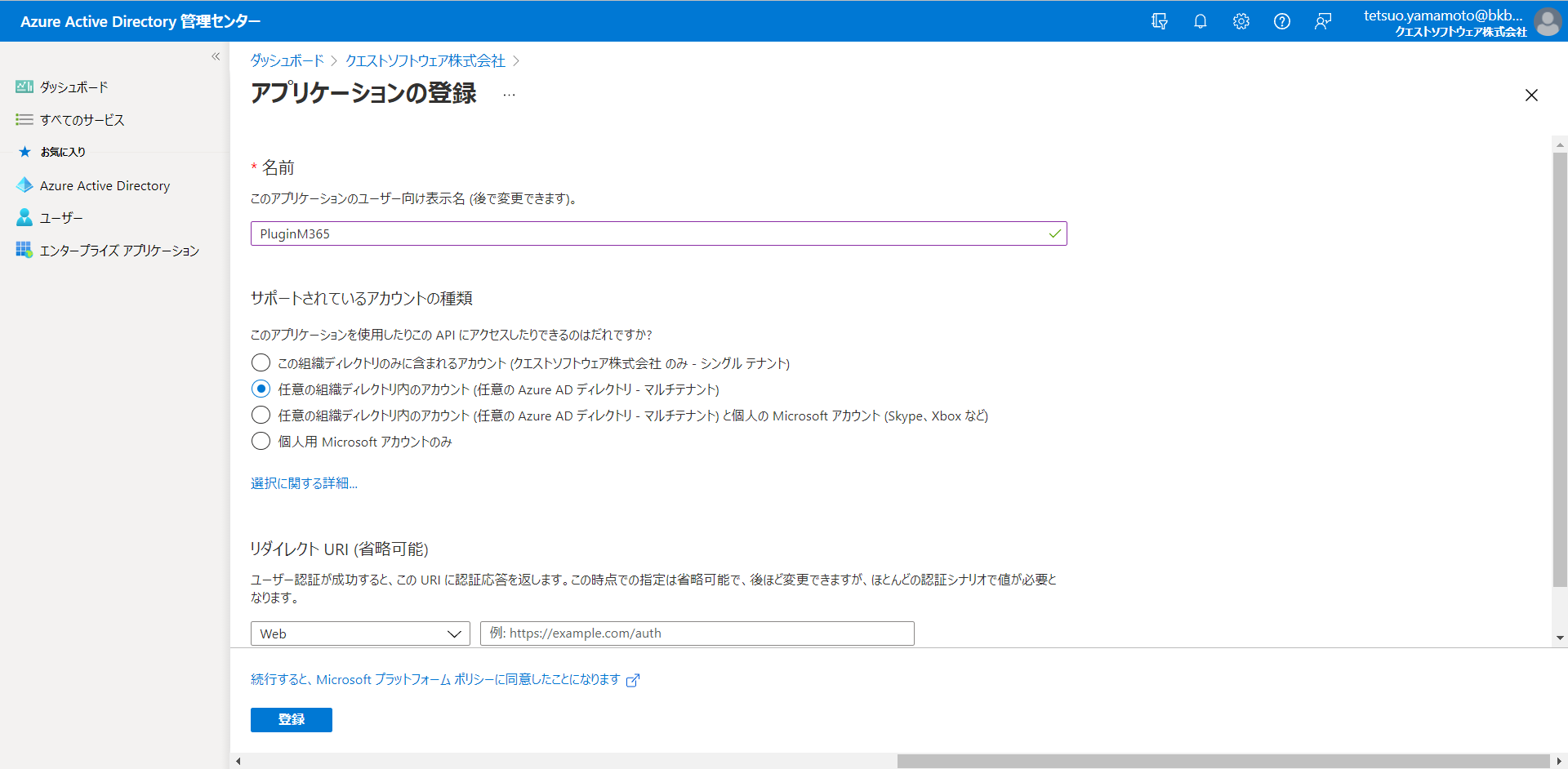This screenshot has height=769, width=1568.
Task: Open the Web platform dropdown
Action: 360,633
